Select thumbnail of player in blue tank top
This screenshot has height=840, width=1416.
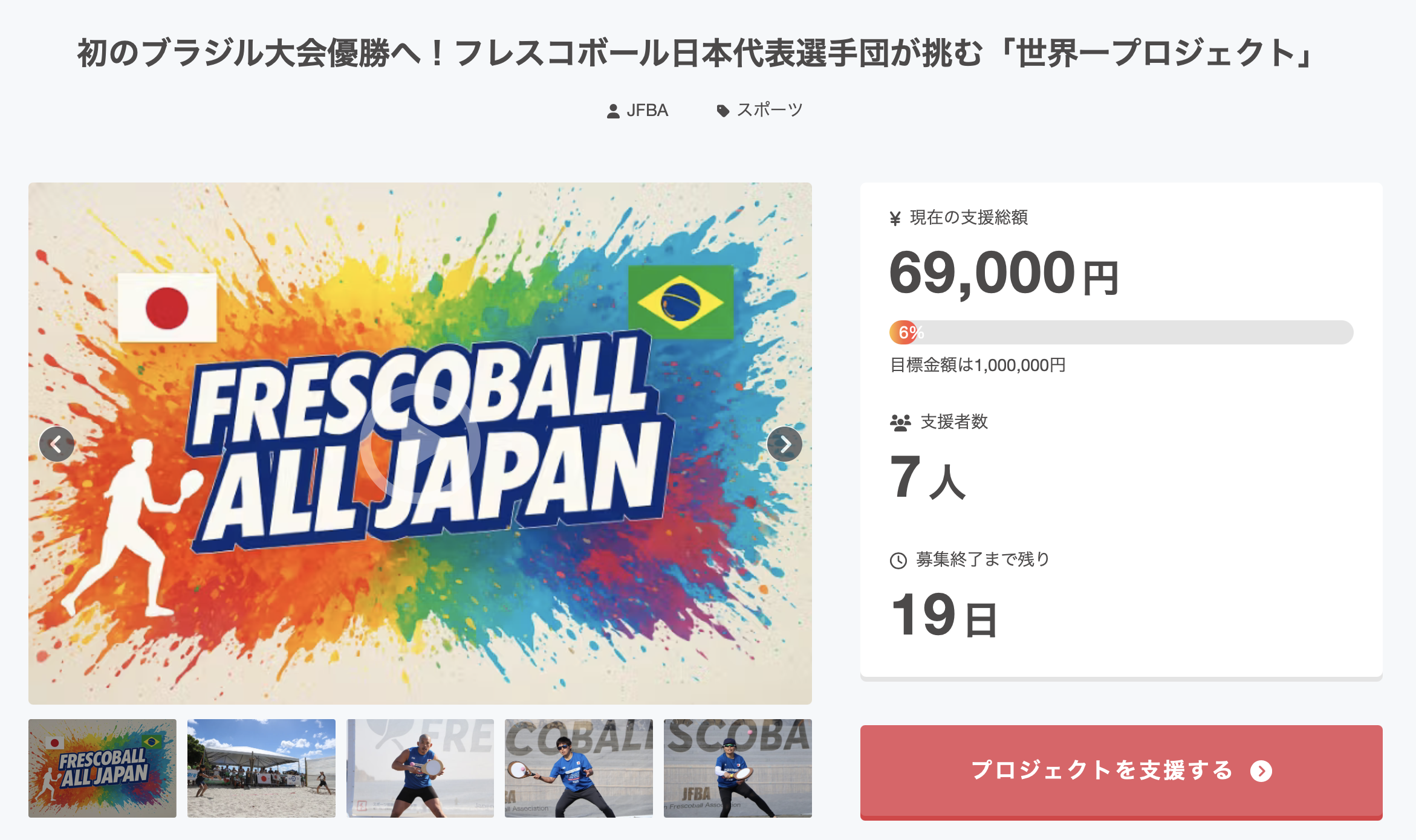pos(420,768)
